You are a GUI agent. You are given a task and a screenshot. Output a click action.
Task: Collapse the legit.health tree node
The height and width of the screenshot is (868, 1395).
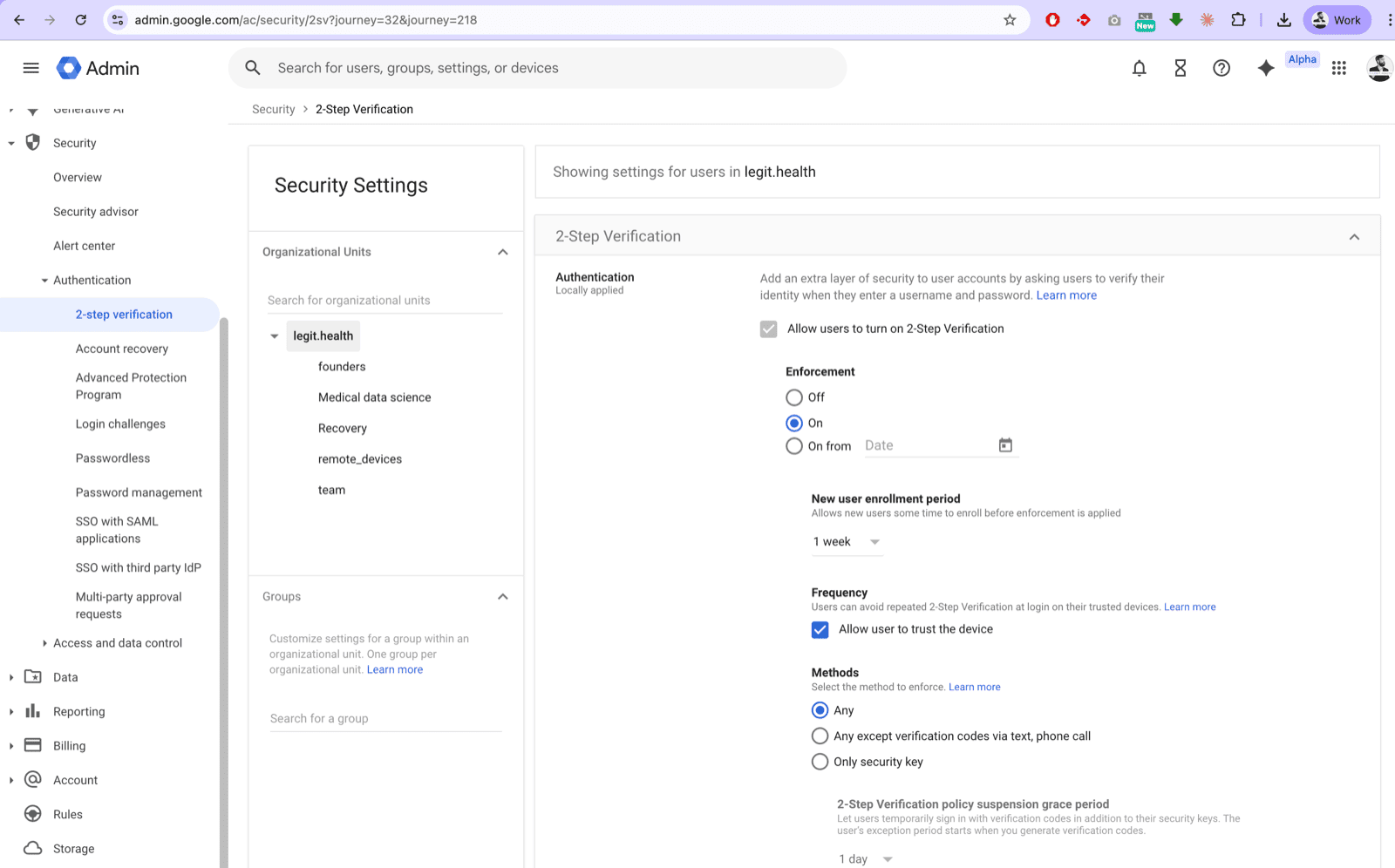[274, 336]
